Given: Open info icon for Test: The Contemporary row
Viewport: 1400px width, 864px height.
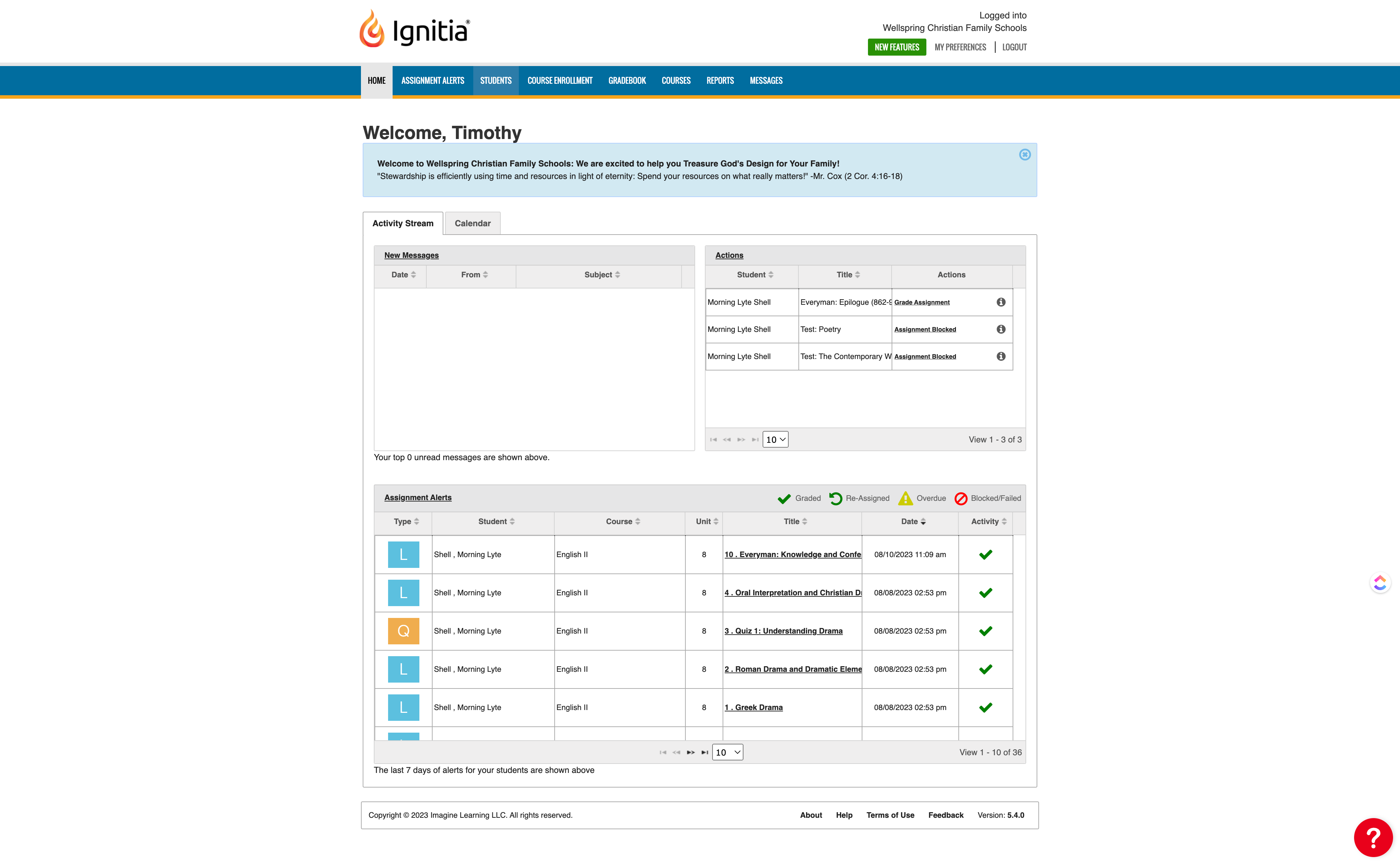Looking at the screenshot, I should 1000,356.
